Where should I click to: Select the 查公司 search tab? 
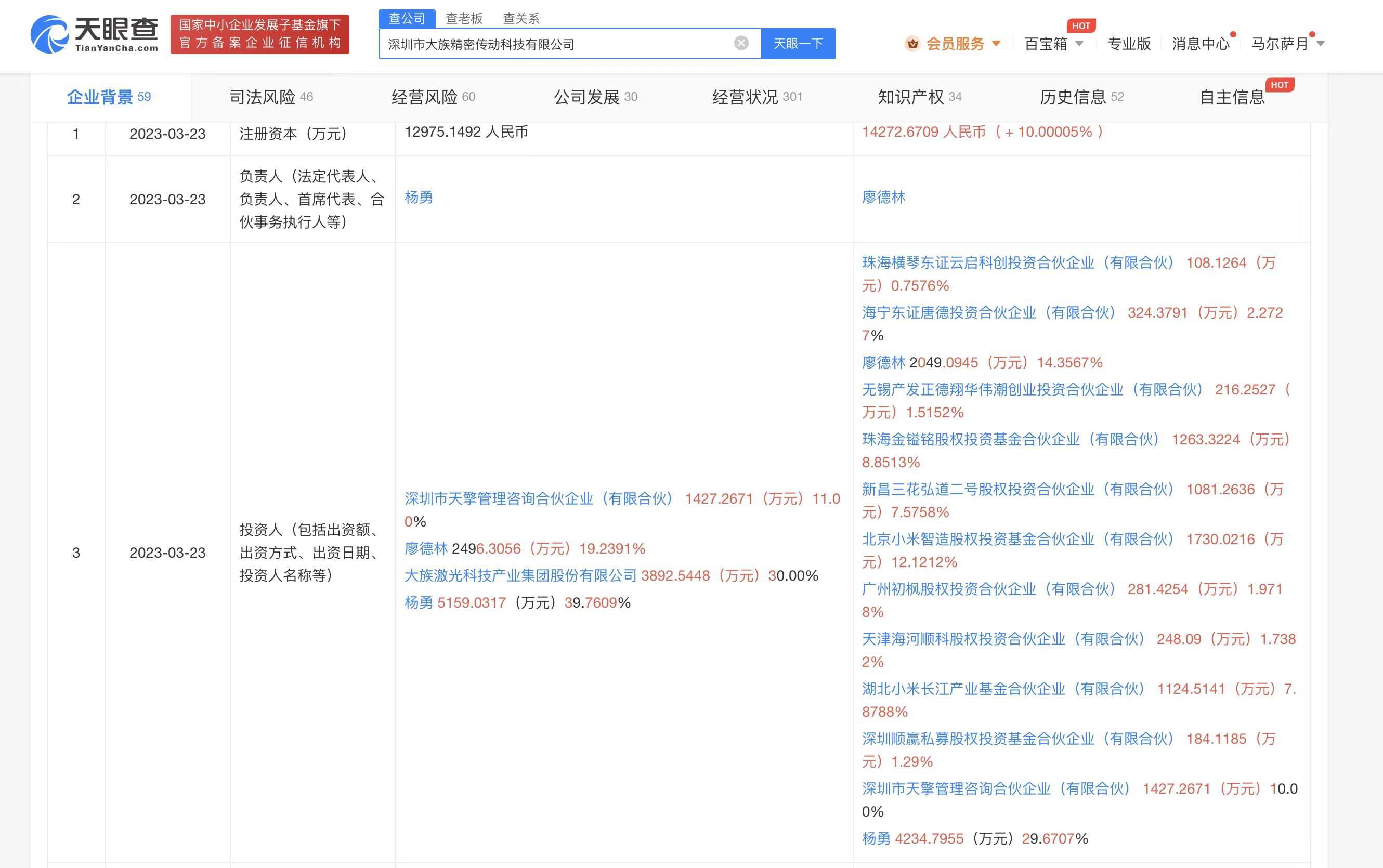407,18
